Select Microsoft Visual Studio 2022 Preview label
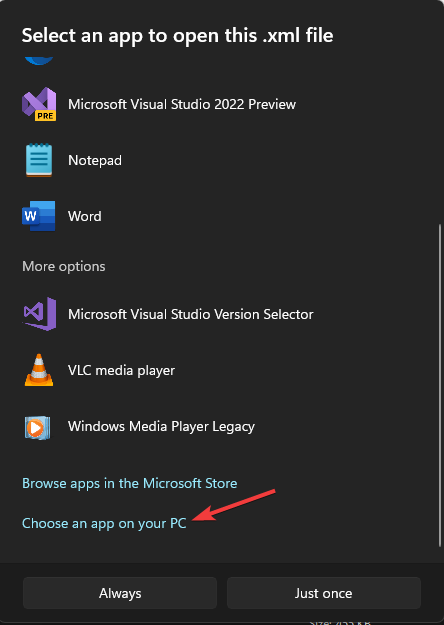Screen dimensions: 444x625 182,104
